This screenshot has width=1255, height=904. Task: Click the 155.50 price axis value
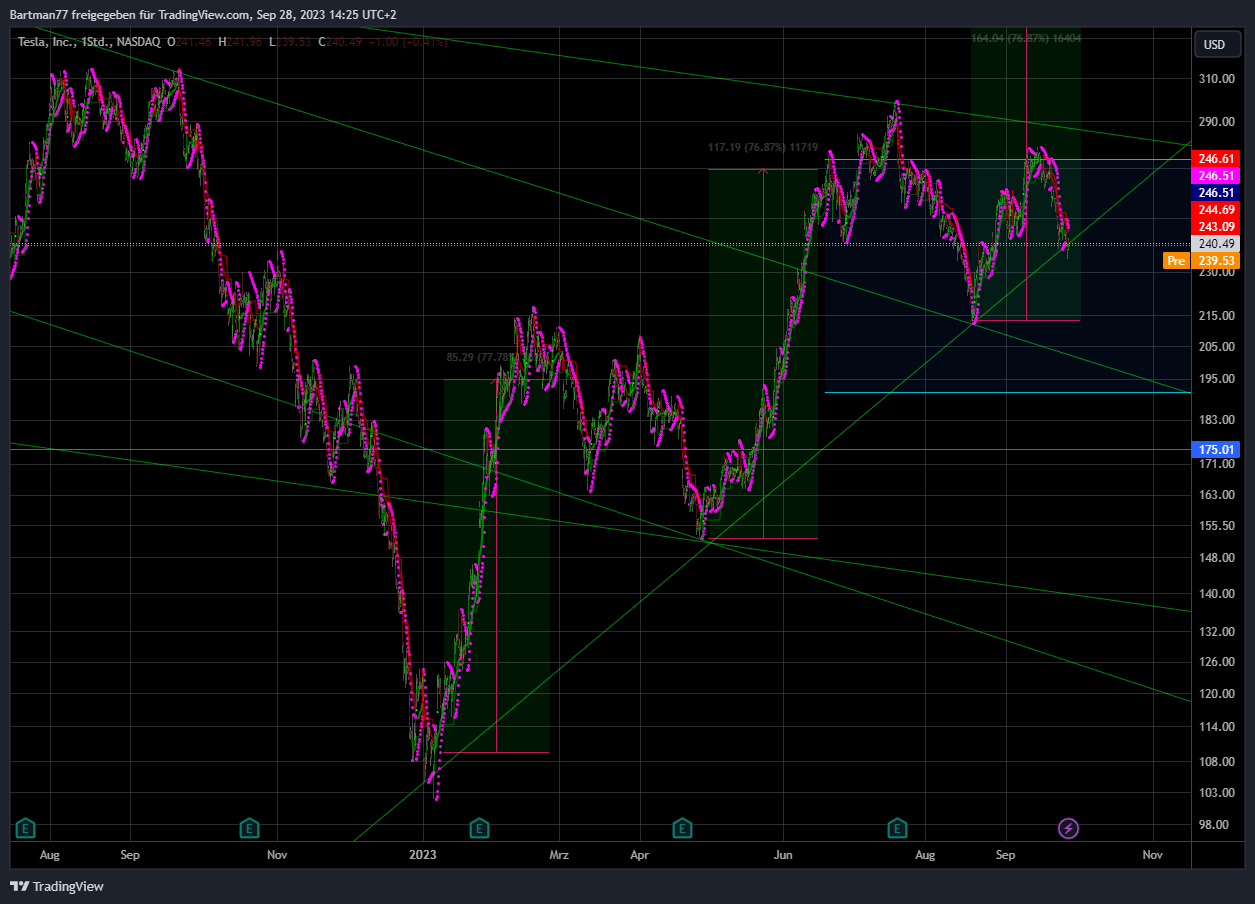pyautogui.click(x=1216, y=526)
